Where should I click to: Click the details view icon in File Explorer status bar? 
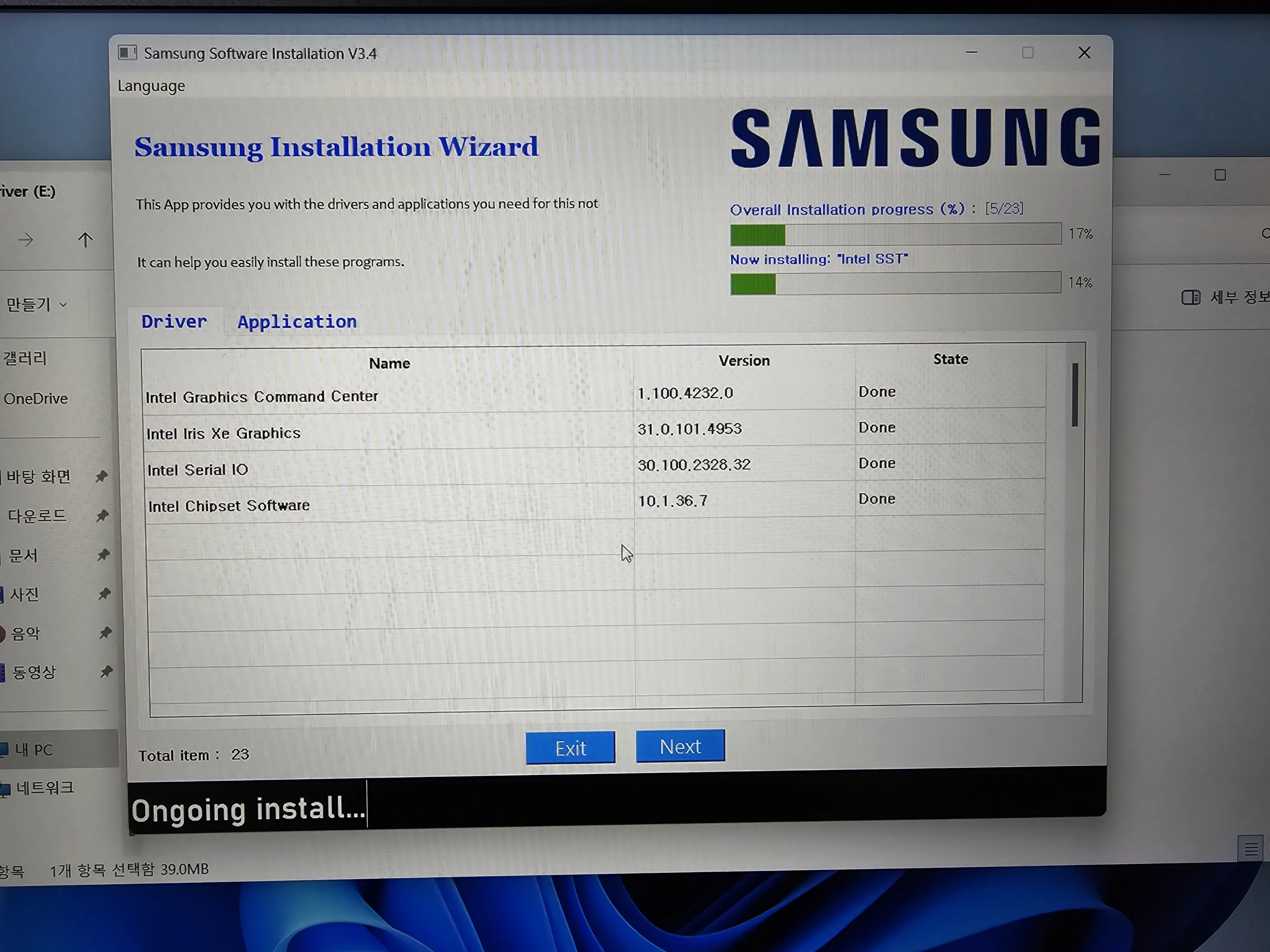[x=1251, y=848]
